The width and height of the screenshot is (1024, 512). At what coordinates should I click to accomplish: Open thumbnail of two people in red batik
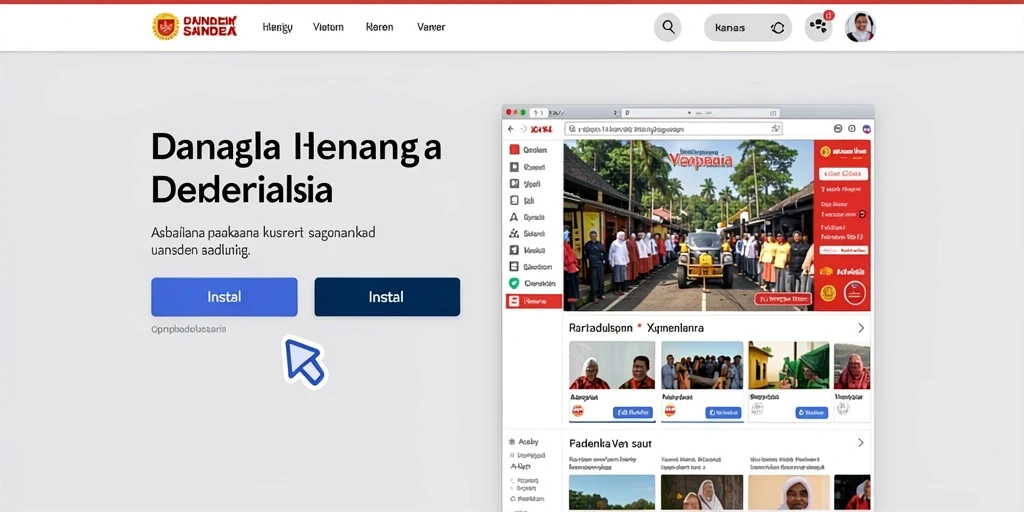[x=612, y=365]
